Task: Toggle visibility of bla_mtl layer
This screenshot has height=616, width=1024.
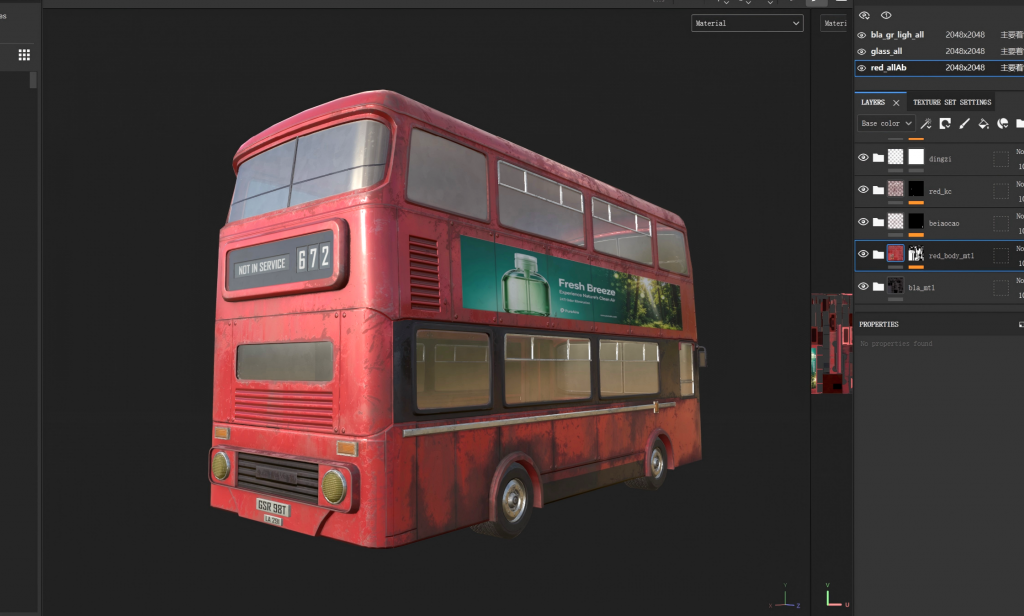Action: [x=863, y=286]
